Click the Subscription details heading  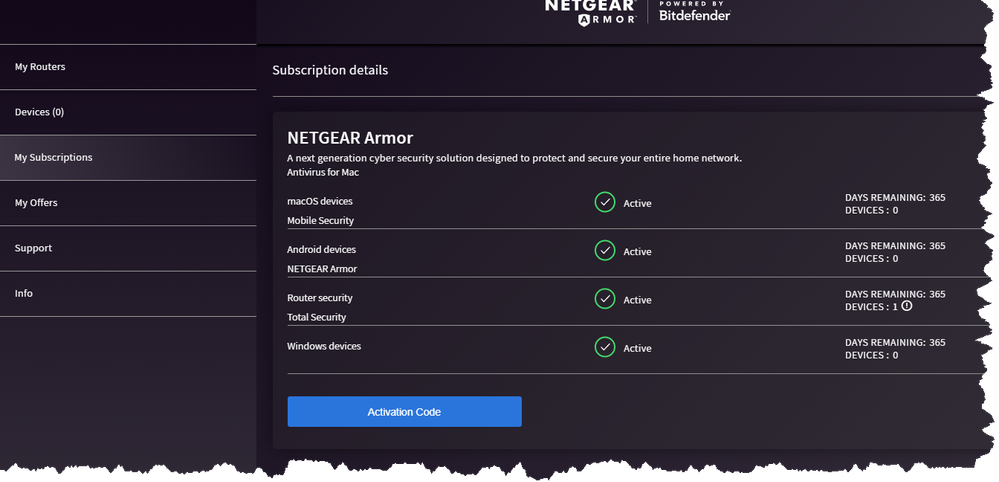(330, 70)
